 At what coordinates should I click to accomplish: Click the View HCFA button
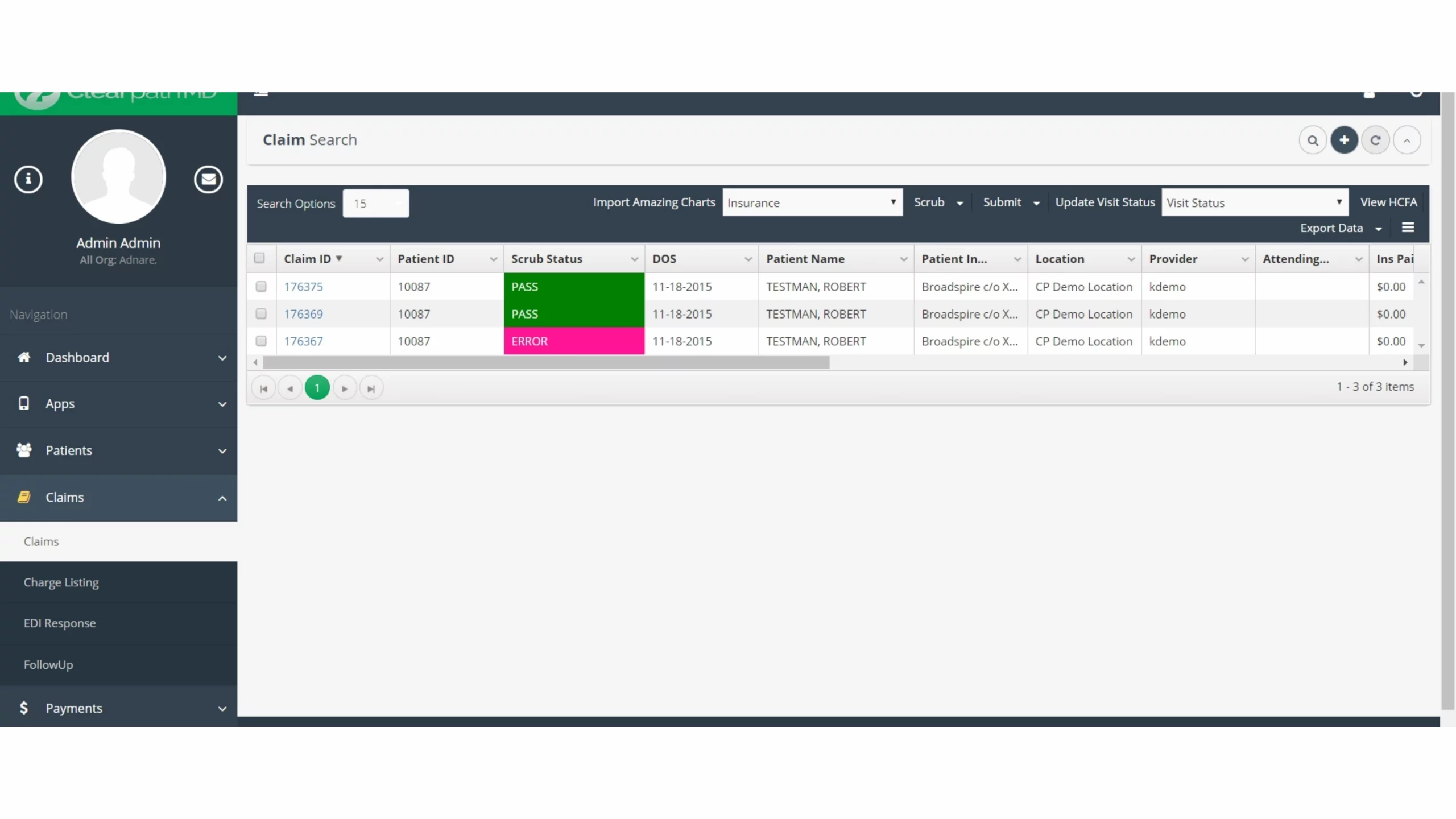(1388, 202)
